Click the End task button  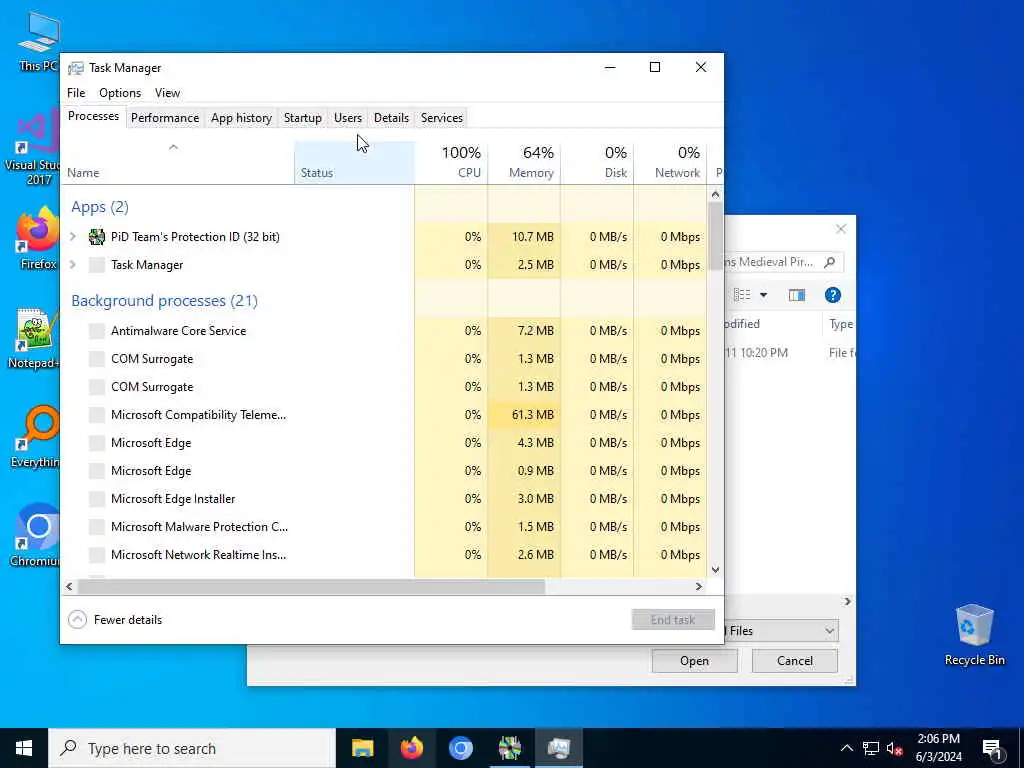(x=673, y=620)
